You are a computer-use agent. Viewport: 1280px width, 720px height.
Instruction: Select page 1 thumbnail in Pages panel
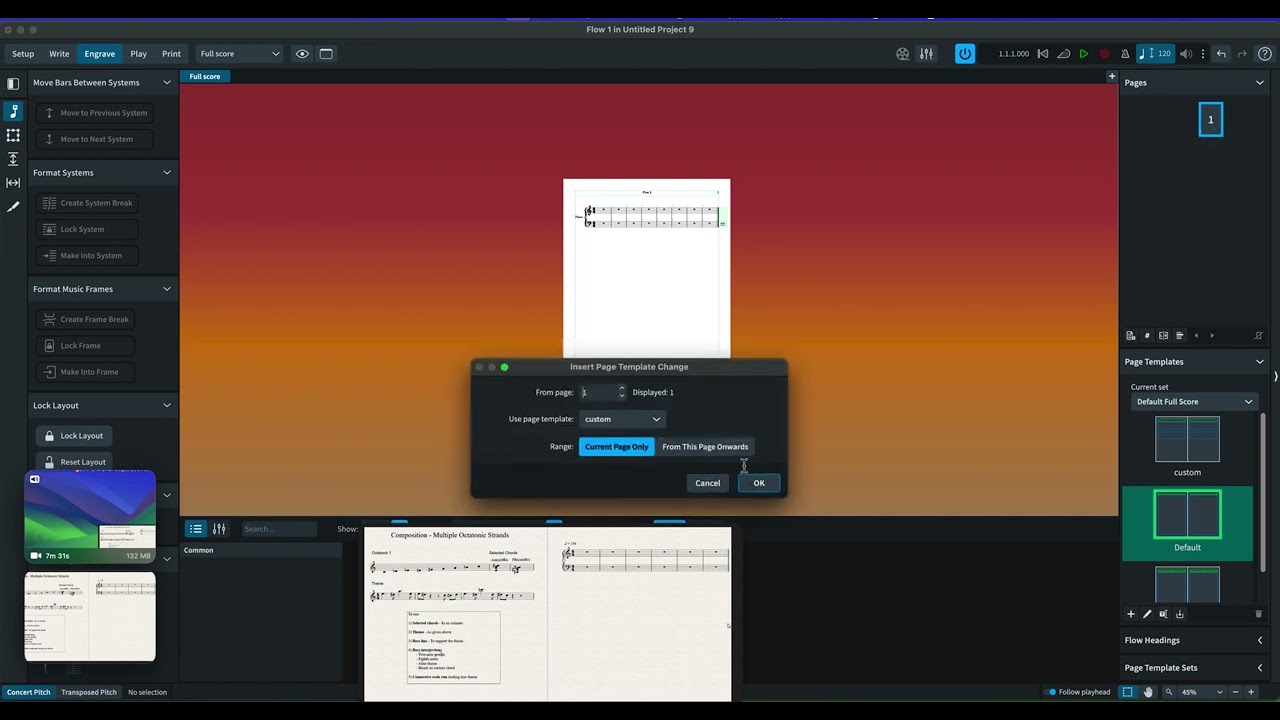point(1210,120)
